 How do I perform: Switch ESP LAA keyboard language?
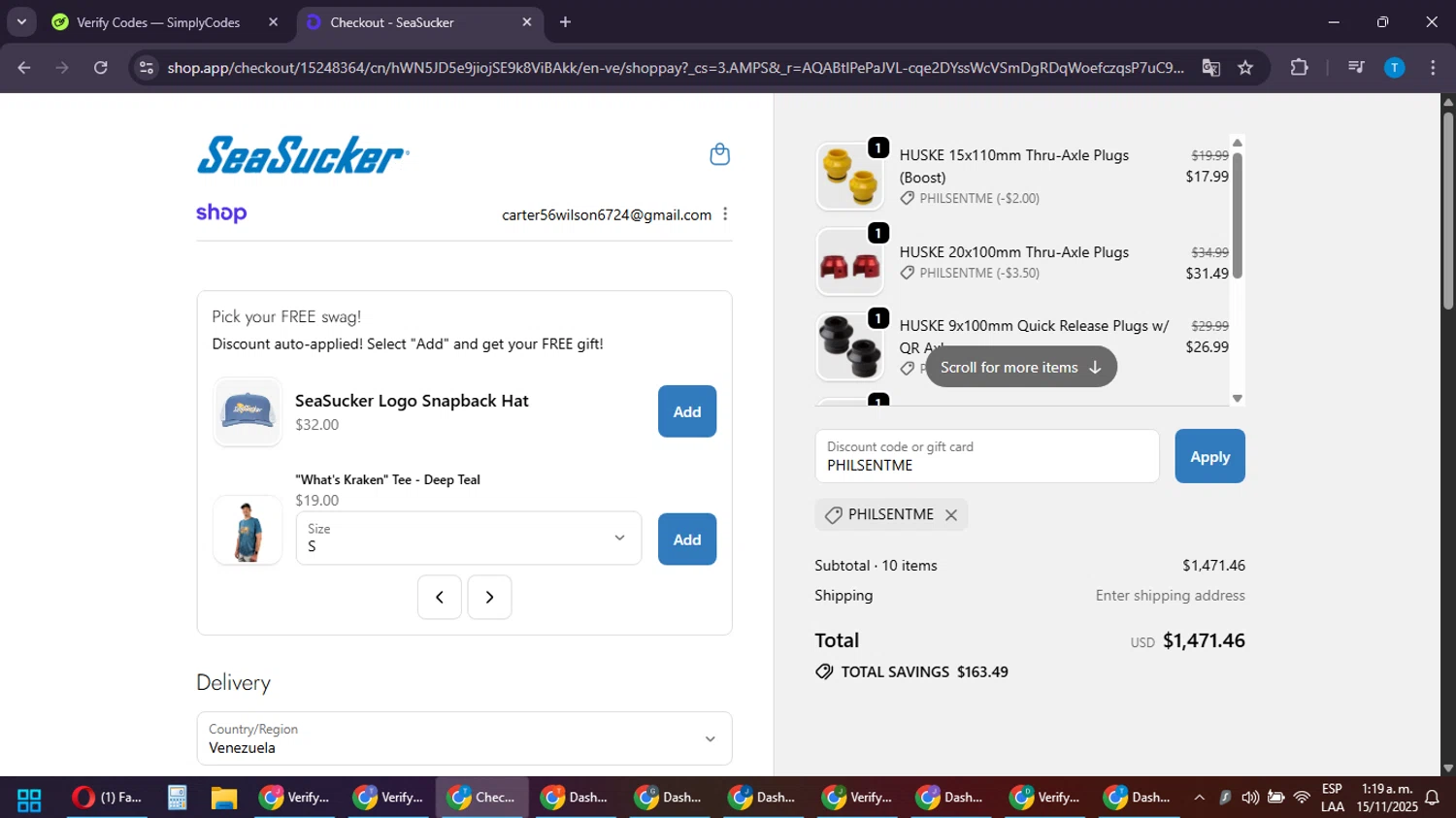(1332, 798)
